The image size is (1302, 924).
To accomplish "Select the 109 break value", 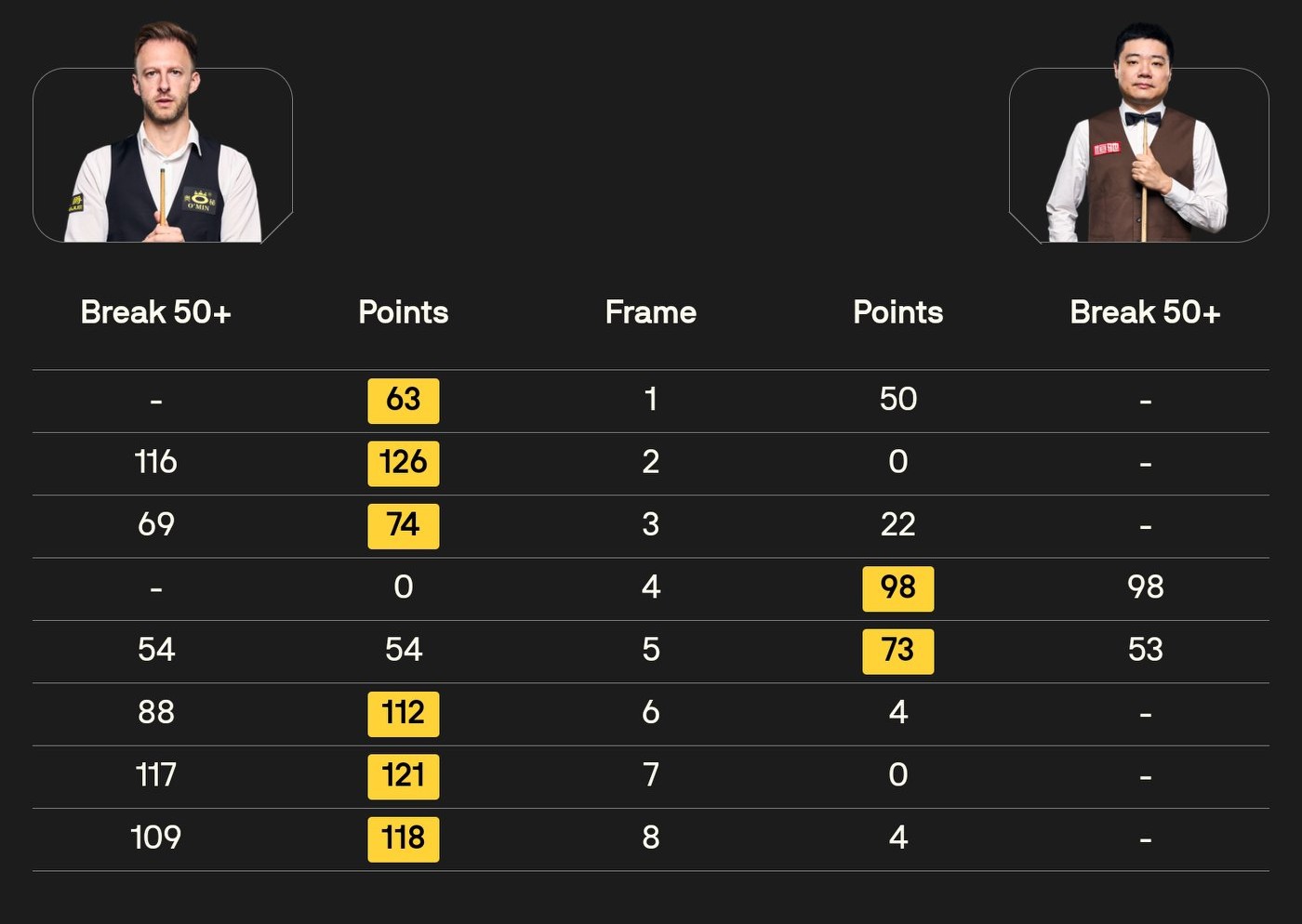I will [155, 838].
